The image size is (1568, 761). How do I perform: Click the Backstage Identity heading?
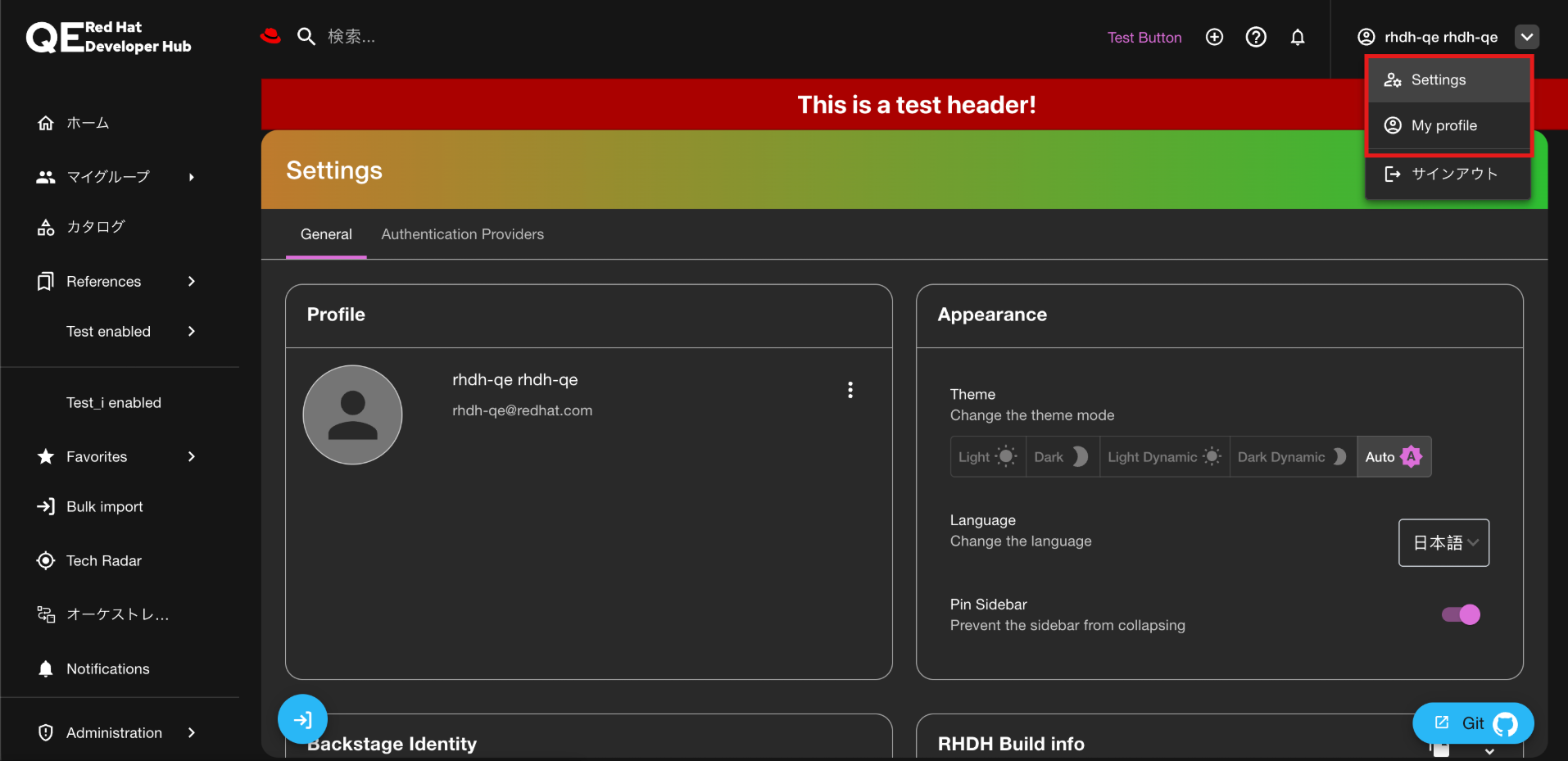pos(392,744)
